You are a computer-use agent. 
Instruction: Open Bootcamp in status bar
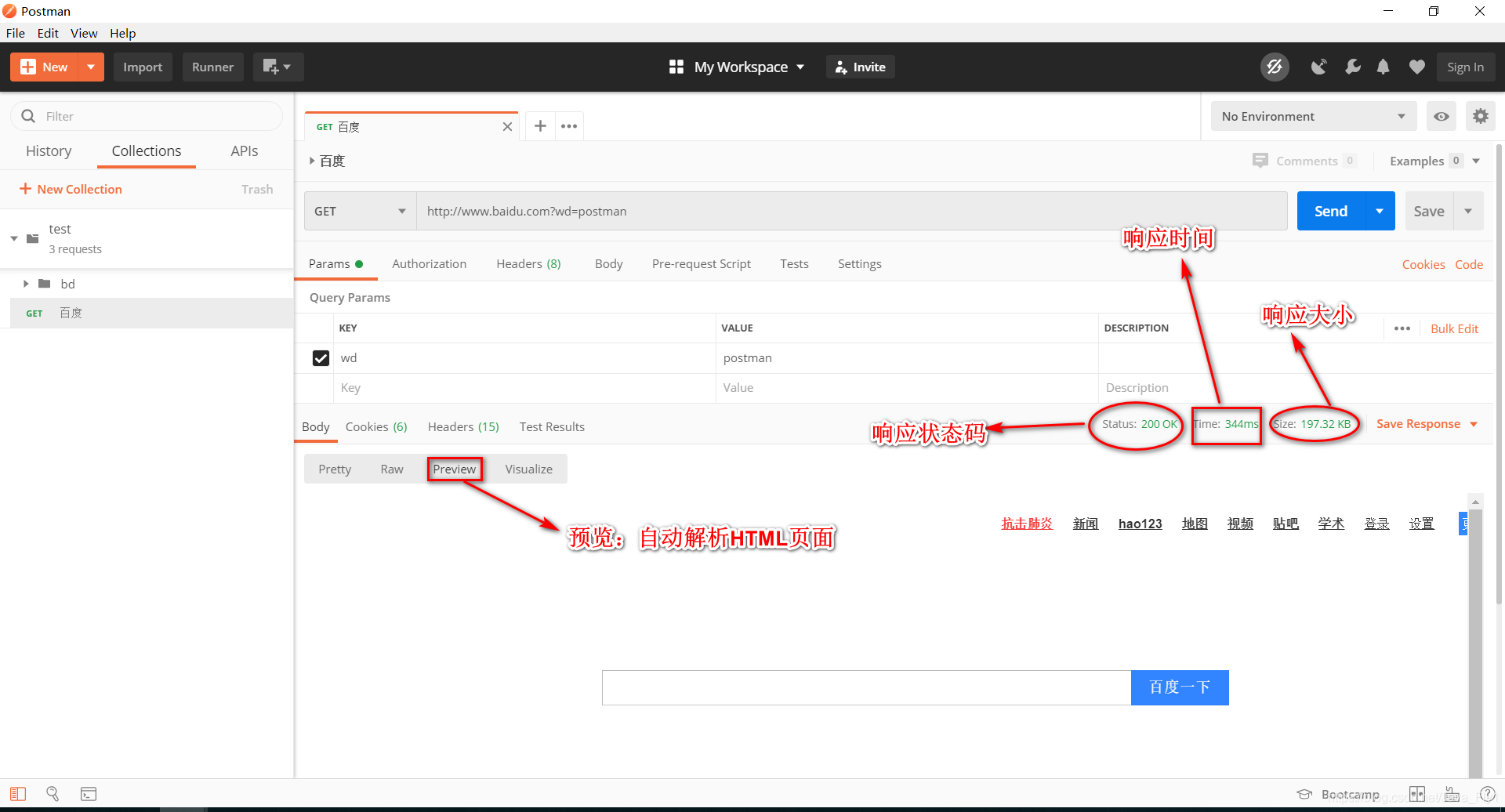point(1338,794)
